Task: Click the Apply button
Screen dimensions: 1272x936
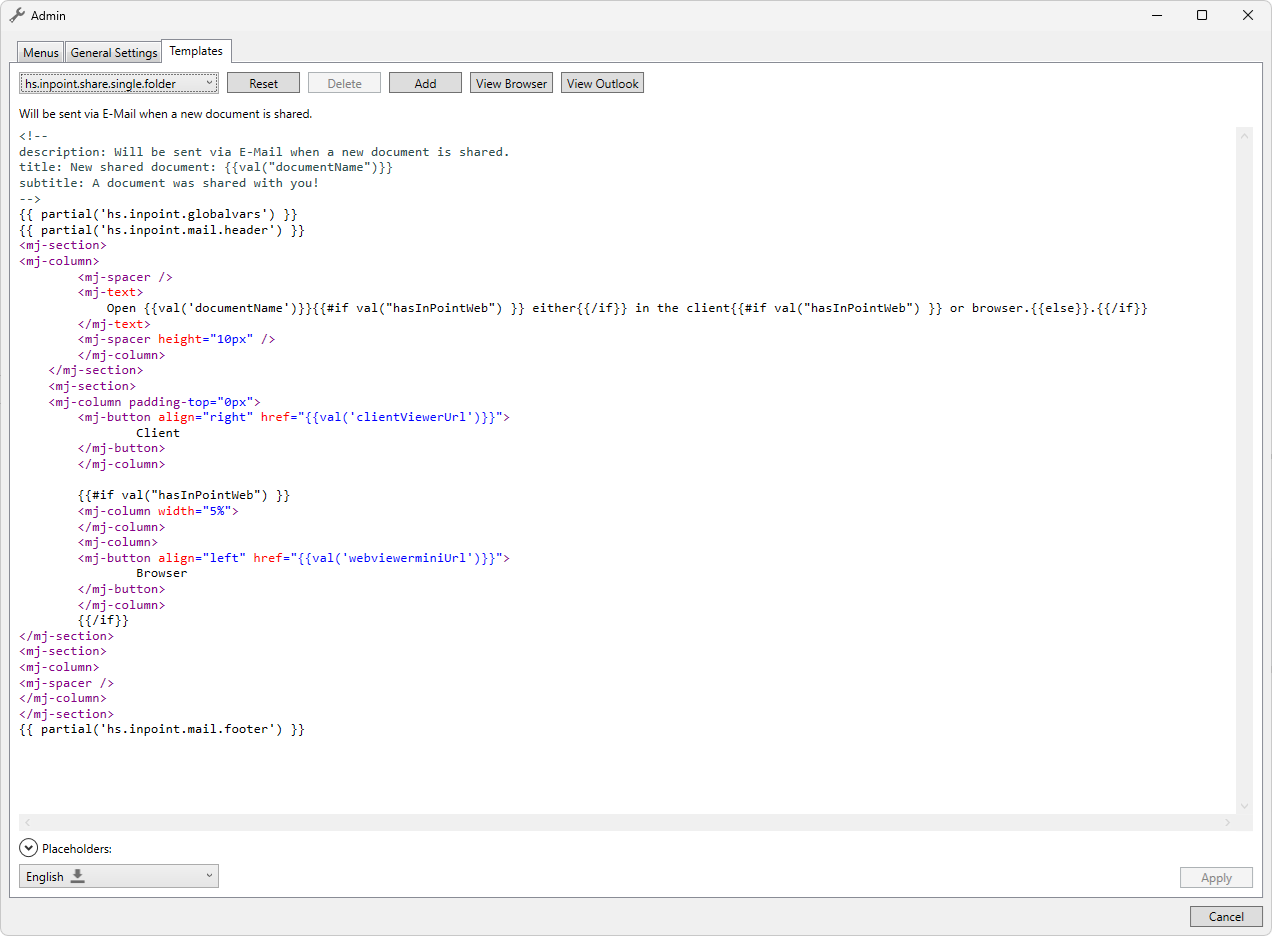Action: click(x=1216, y=878)
